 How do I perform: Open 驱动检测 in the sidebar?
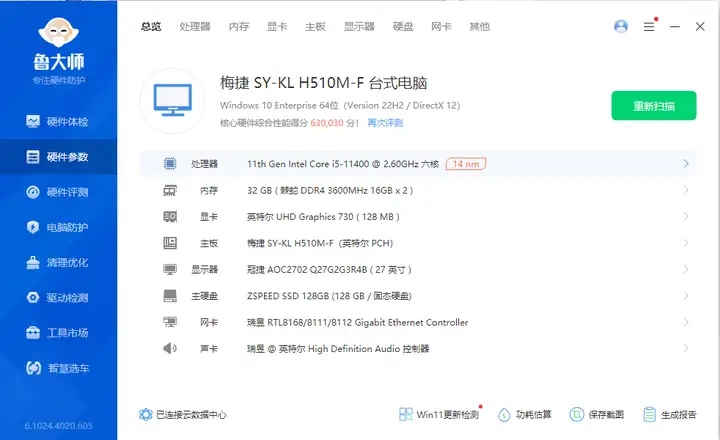[x=58, y=298]
